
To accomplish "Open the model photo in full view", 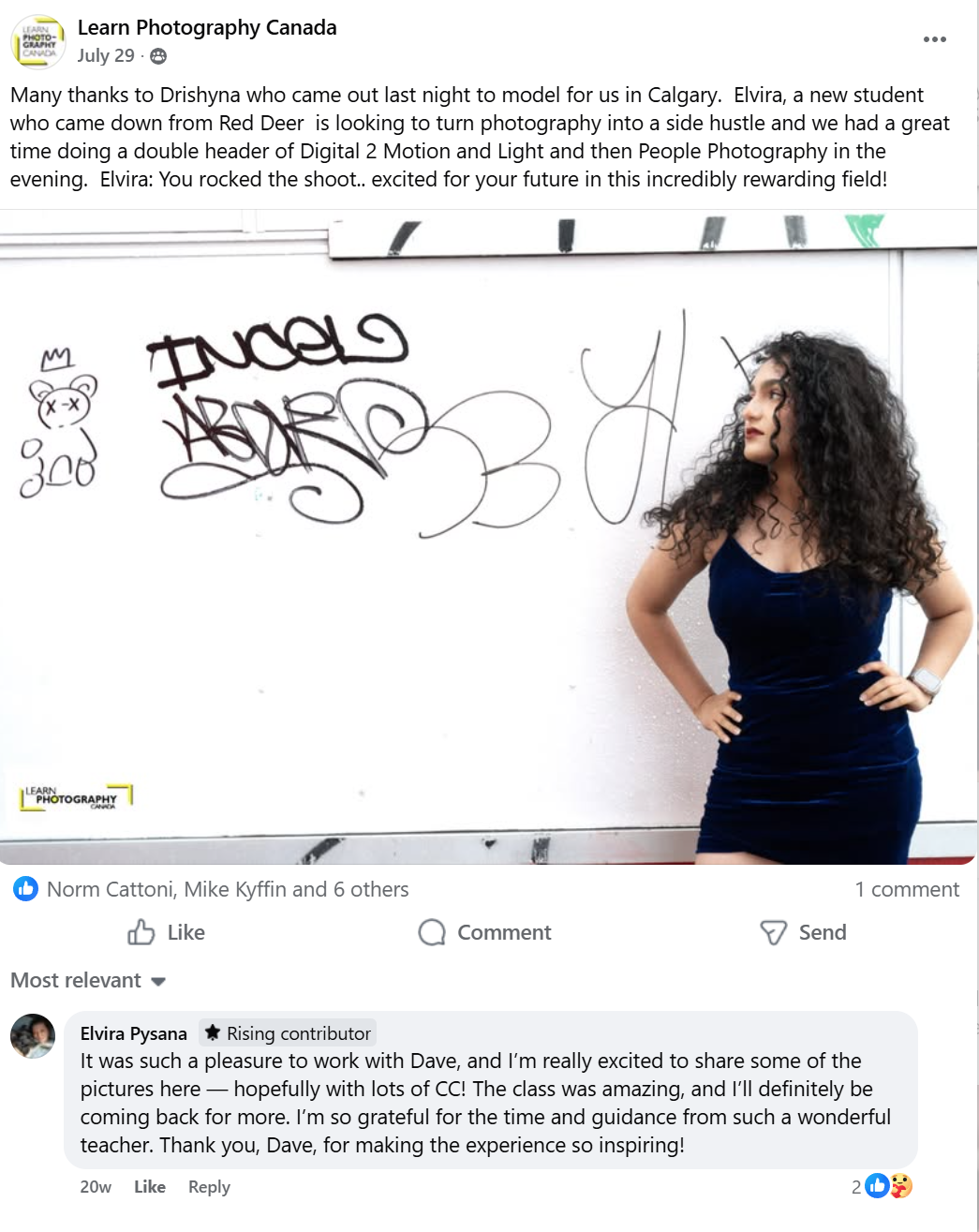I will (x=489, y=537).
